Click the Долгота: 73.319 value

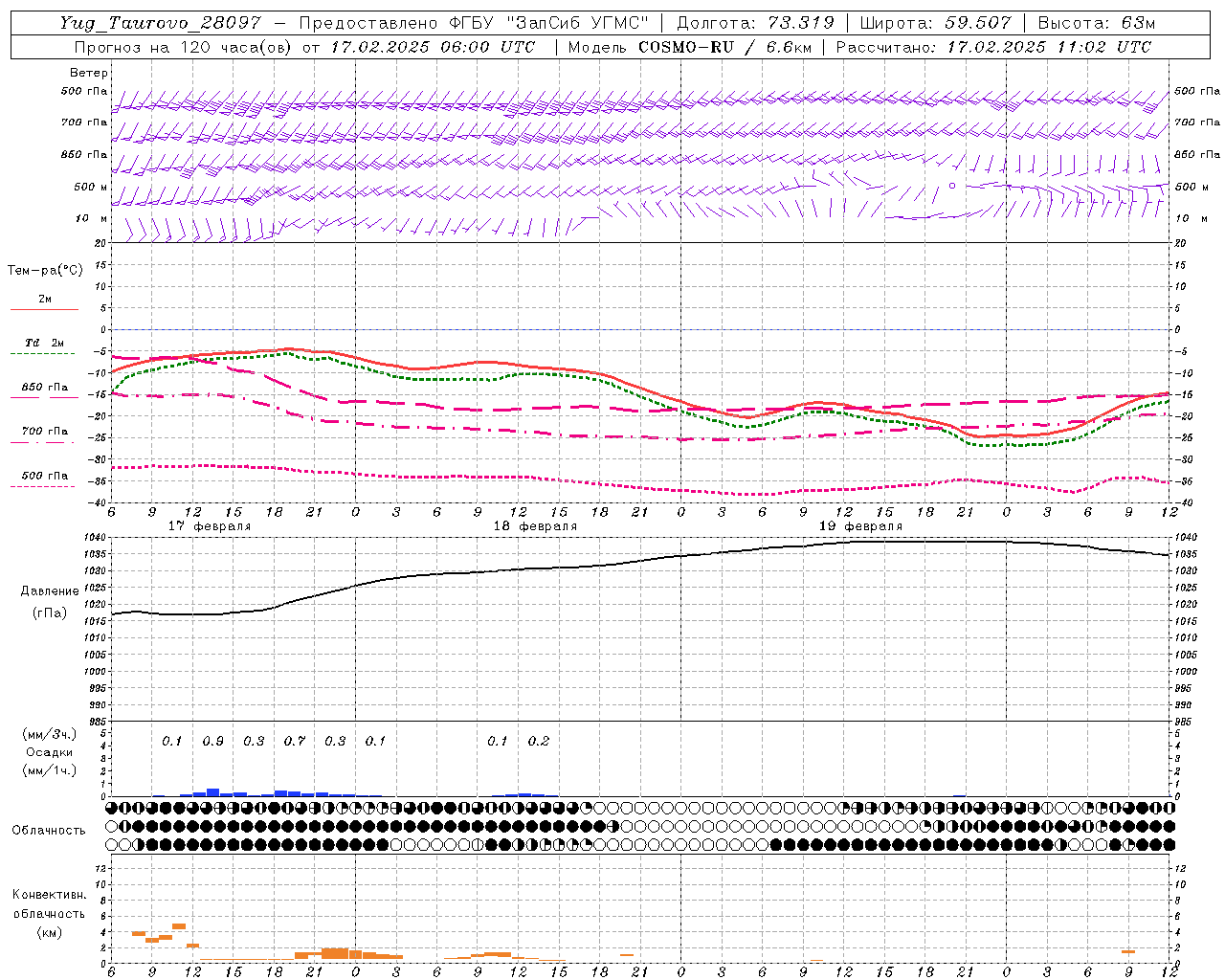pos(755,23)
